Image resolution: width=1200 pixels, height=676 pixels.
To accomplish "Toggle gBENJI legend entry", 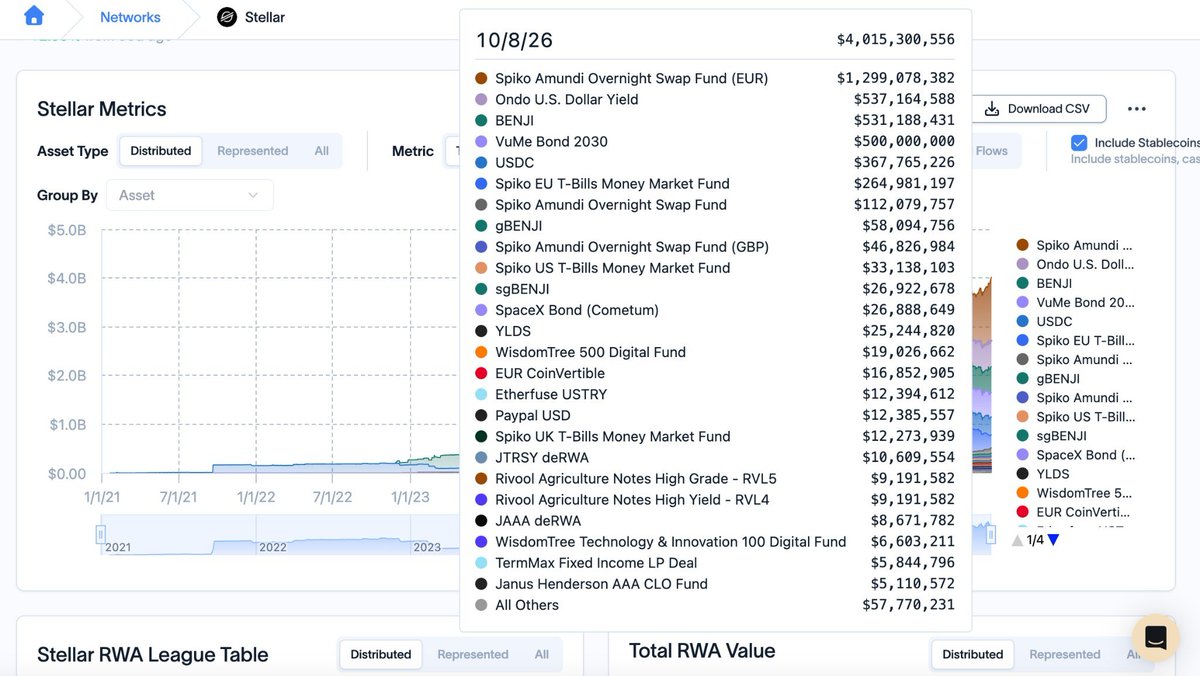I will point(1048,379).
